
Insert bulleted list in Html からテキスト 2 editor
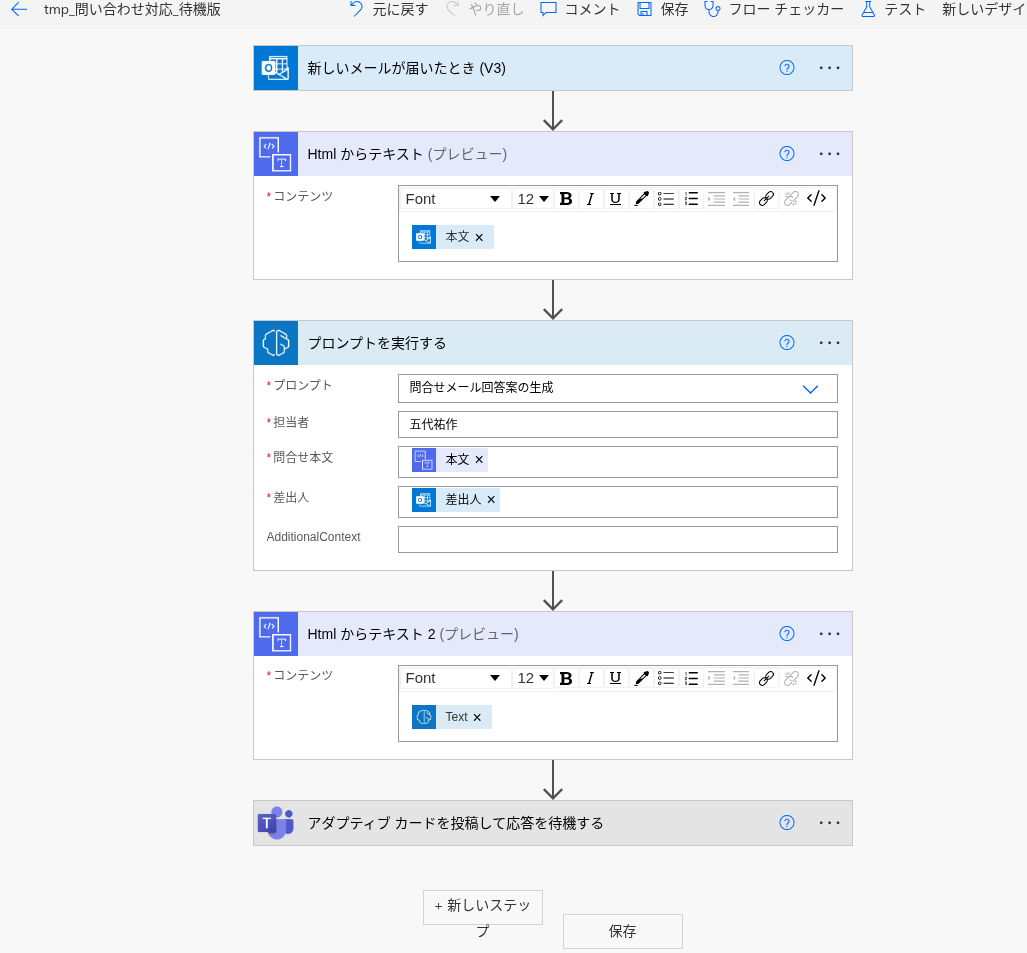pyautogui.click(x=665, y=679)
